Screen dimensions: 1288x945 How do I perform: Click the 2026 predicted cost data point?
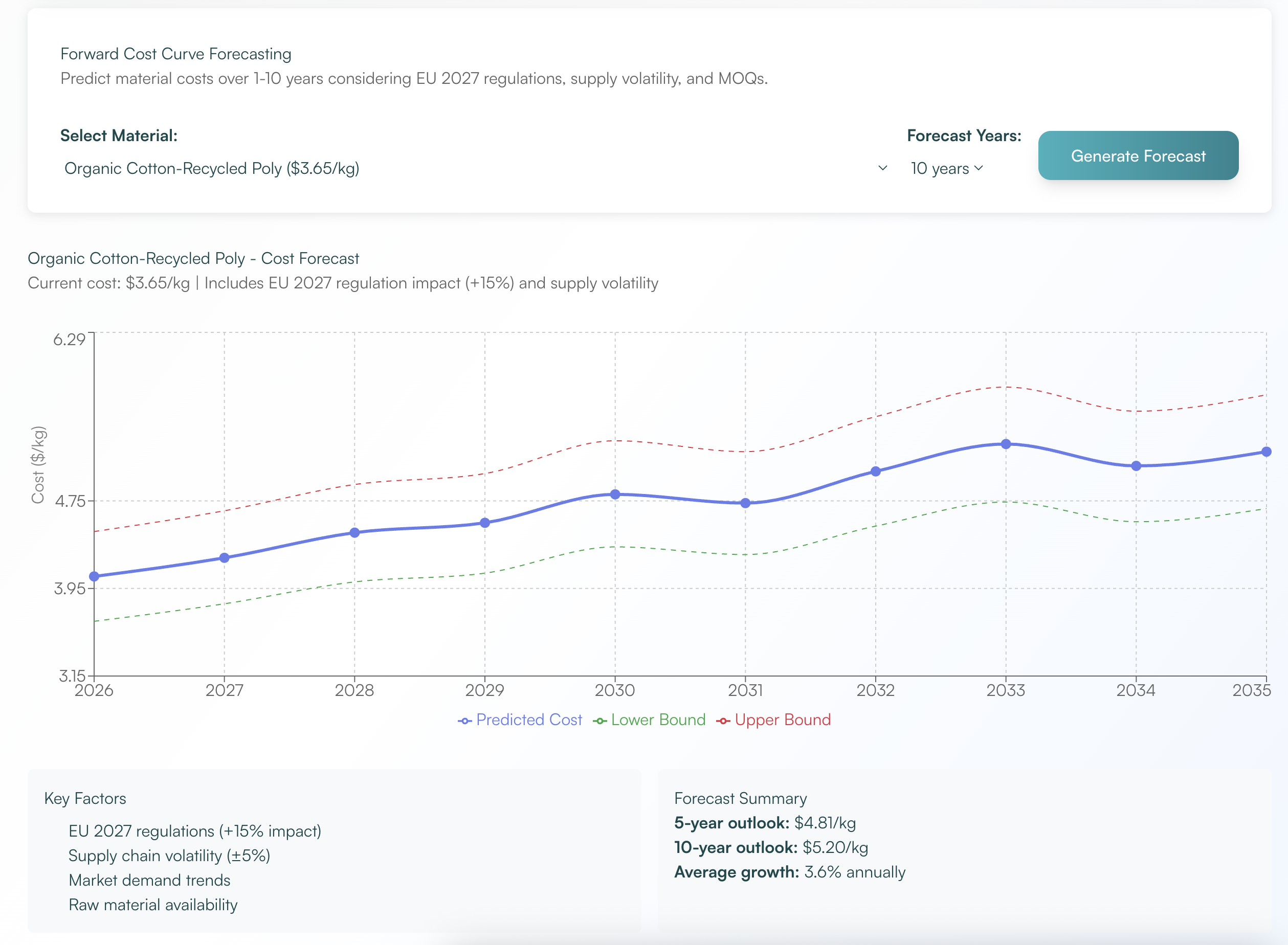(x=95, y=576)
